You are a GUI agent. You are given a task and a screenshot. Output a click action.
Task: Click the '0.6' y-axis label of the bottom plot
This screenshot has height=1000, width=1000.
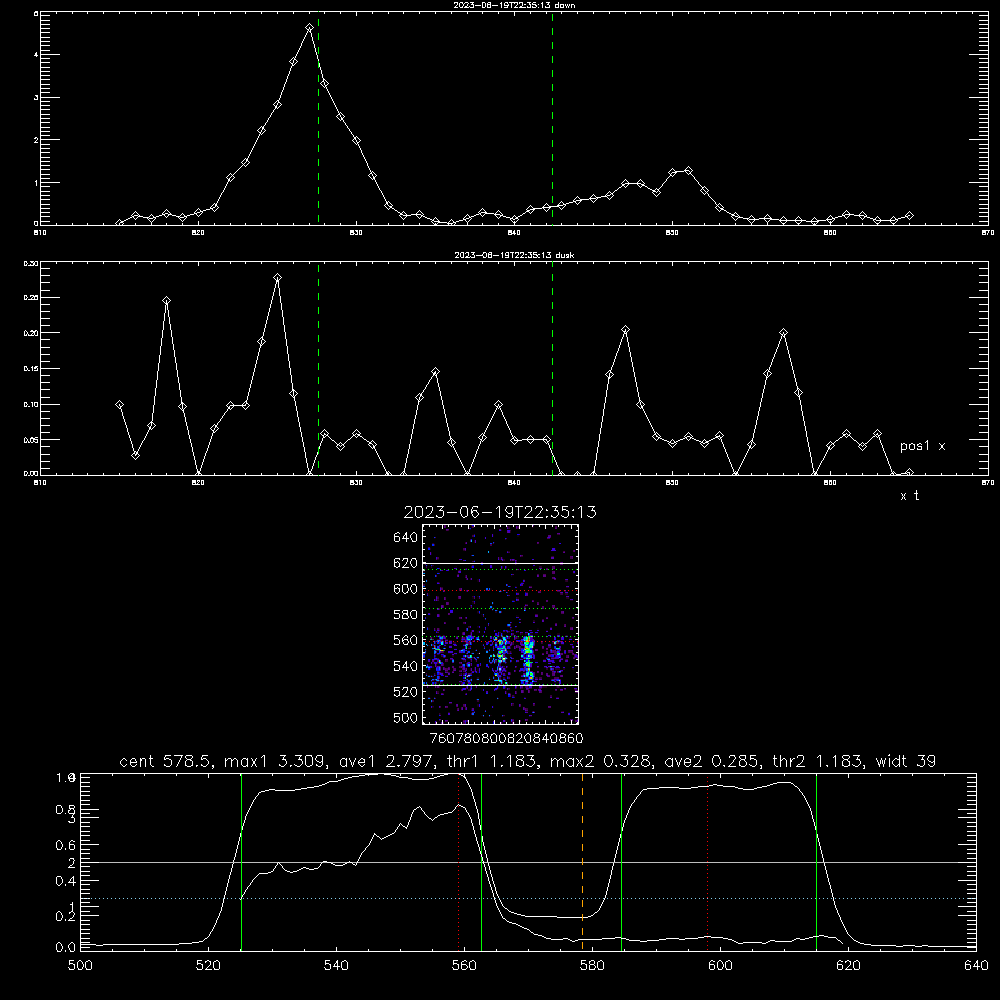(x=65, y=845)
